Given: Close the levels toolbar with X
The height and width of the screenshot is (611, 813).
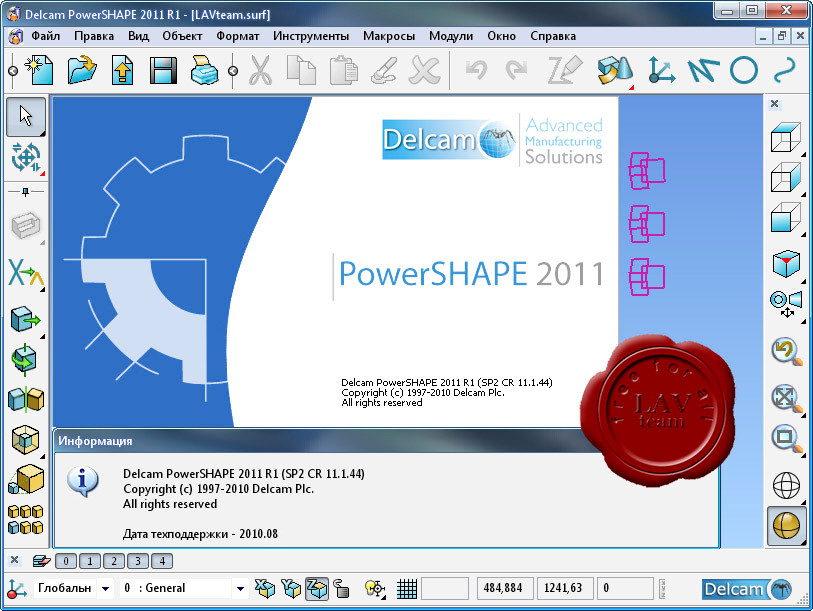Looking at the screenshot, I should (15, 560).
